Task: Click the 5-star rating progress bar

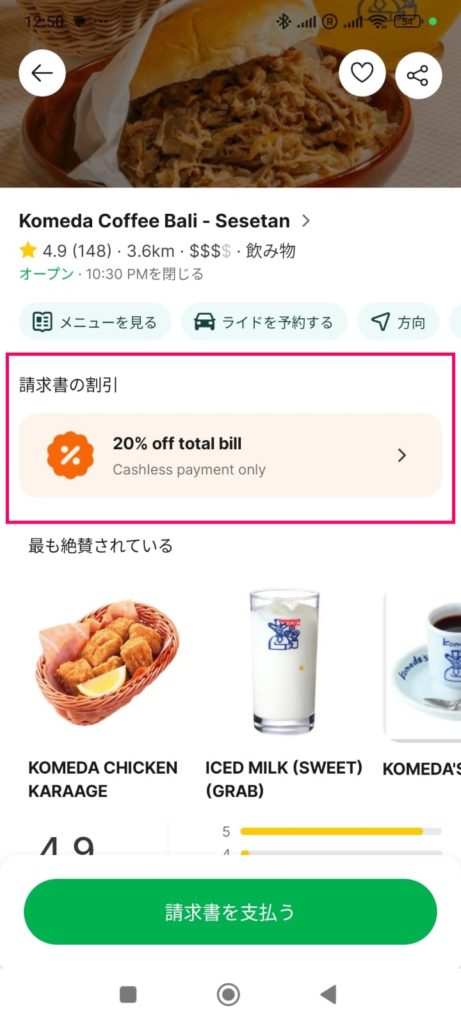Action: [x=341, y=831]
